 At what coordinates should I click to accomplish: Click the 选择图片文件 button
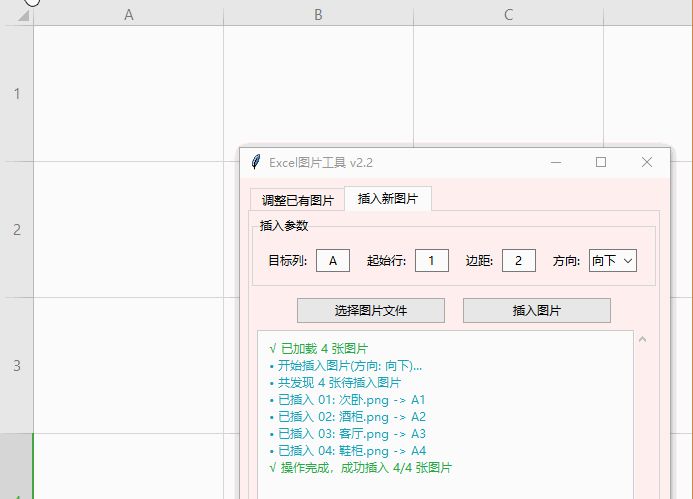pyautogui.click(x=371, y=310)
